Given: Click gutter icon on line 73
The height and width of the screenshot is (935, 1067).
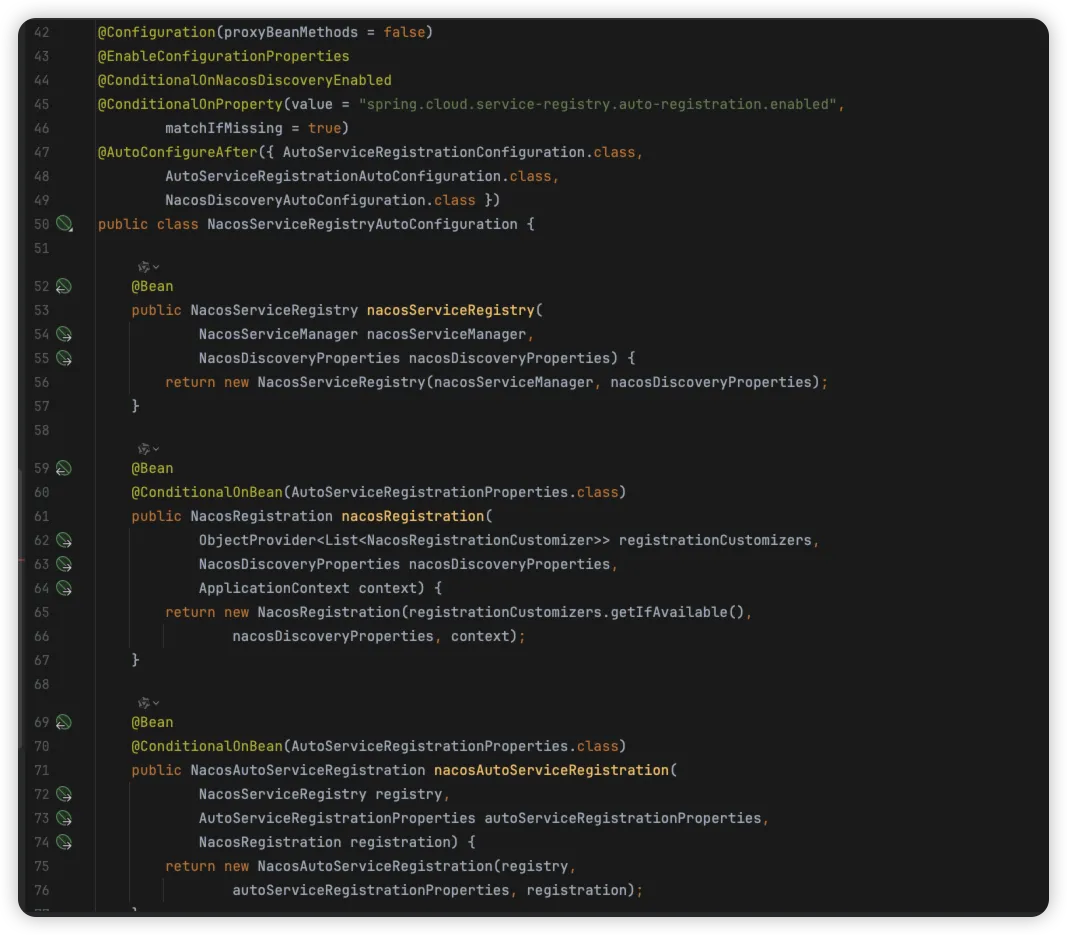Looking at the screenshot, I should click(x=64, y=818).
